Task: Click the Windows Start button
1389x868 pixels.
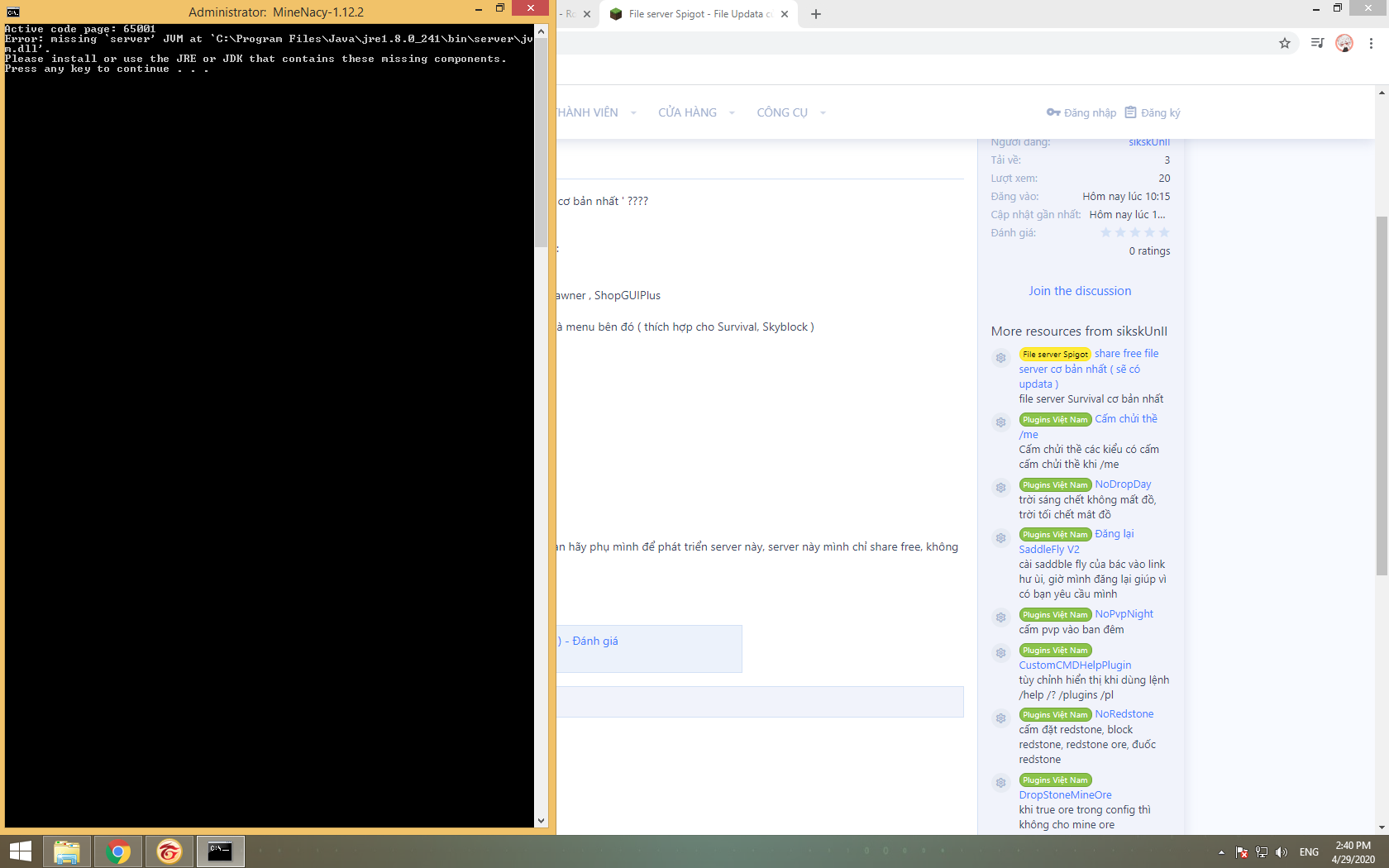Action: pos(20,851)
